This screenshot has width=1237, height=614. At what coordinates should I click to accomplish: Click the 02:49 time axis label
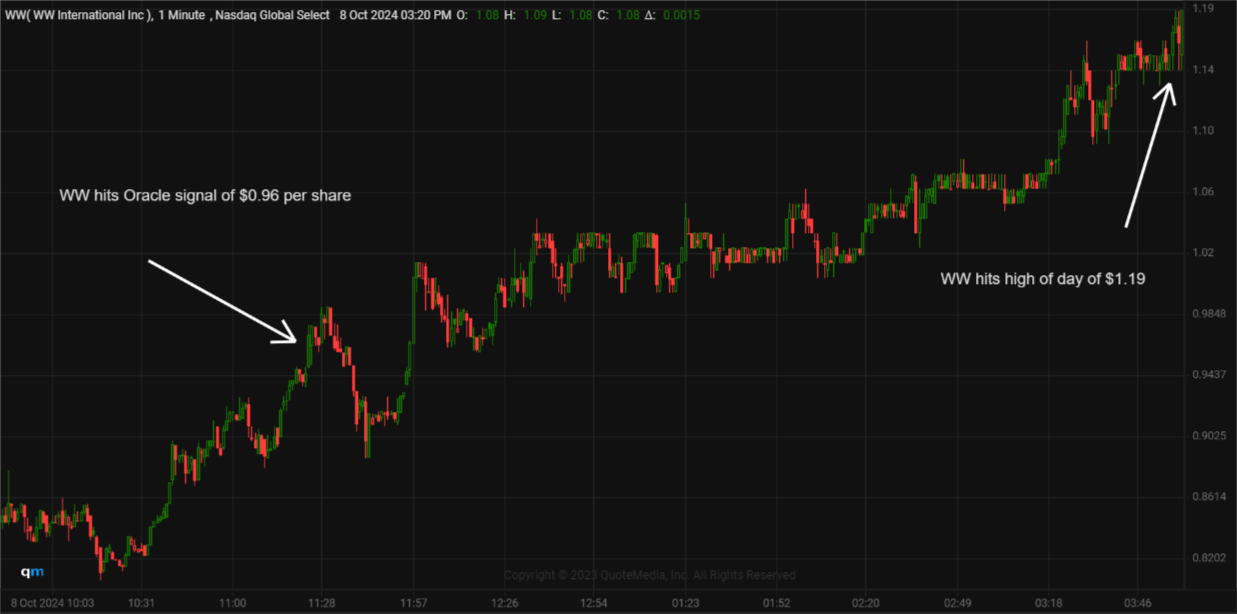coord(958,603)
